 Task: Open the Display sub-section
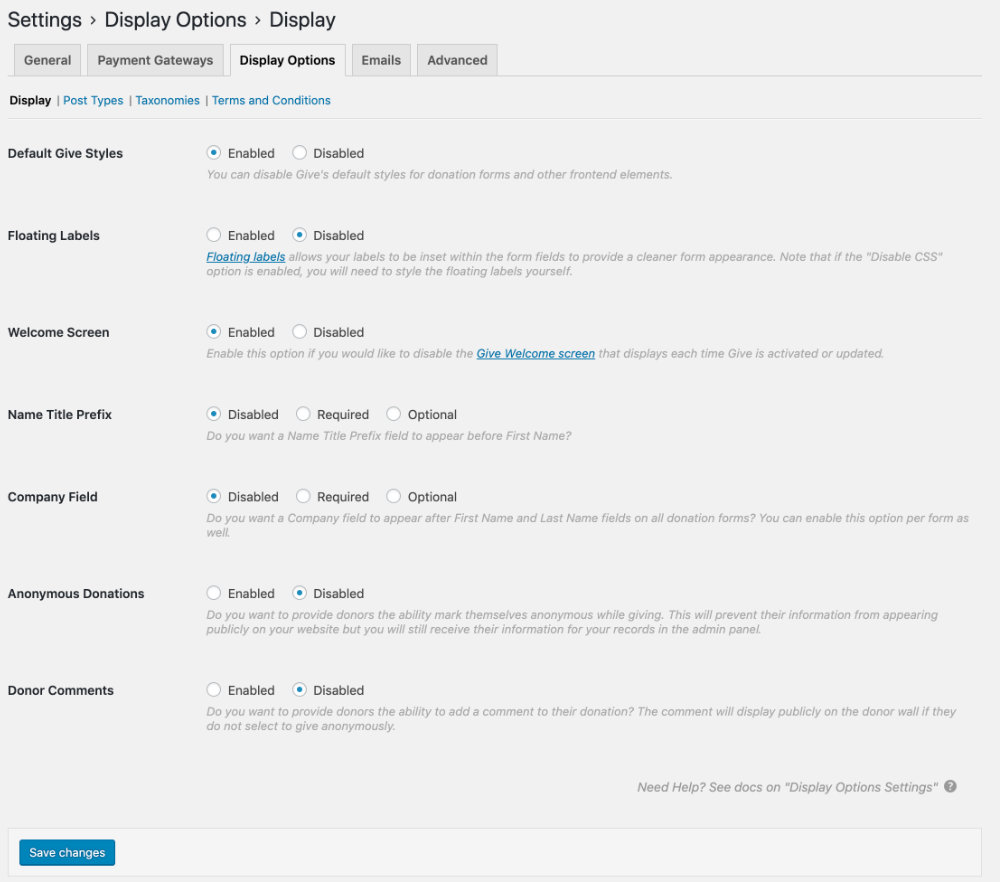(30, 100)
